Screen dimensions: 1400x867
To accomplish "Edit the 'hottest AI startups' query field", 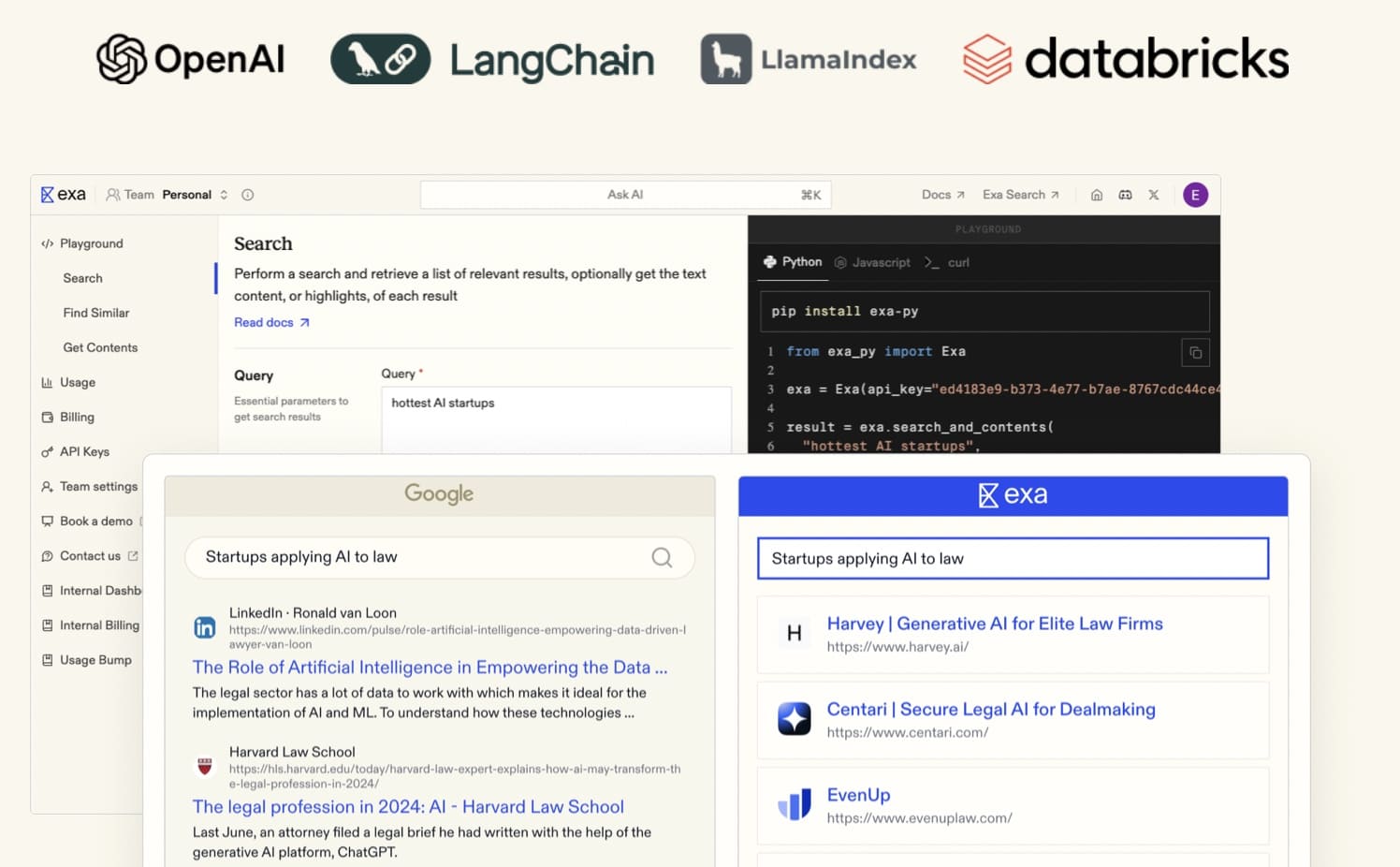I will (556, 419).
